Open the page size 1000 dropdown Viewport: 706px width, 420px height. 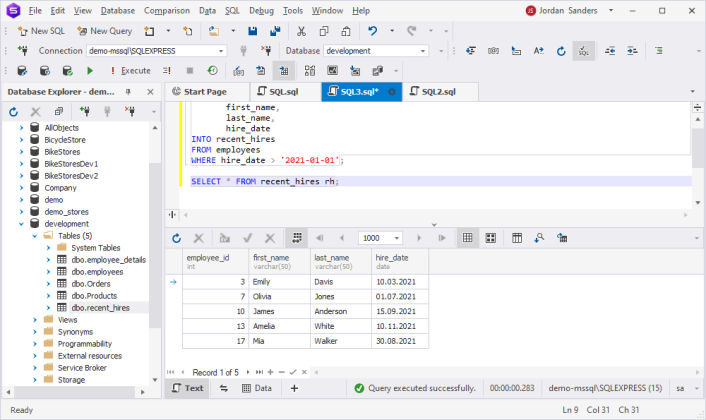pyautogui.click(x=397, y=238)
